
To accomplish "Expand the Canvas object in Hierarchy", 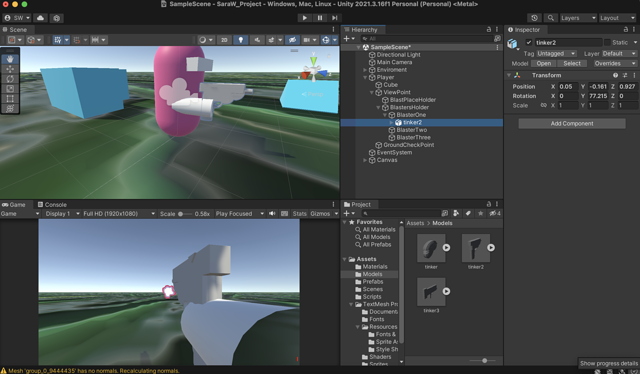I will (x=365, y=160).
